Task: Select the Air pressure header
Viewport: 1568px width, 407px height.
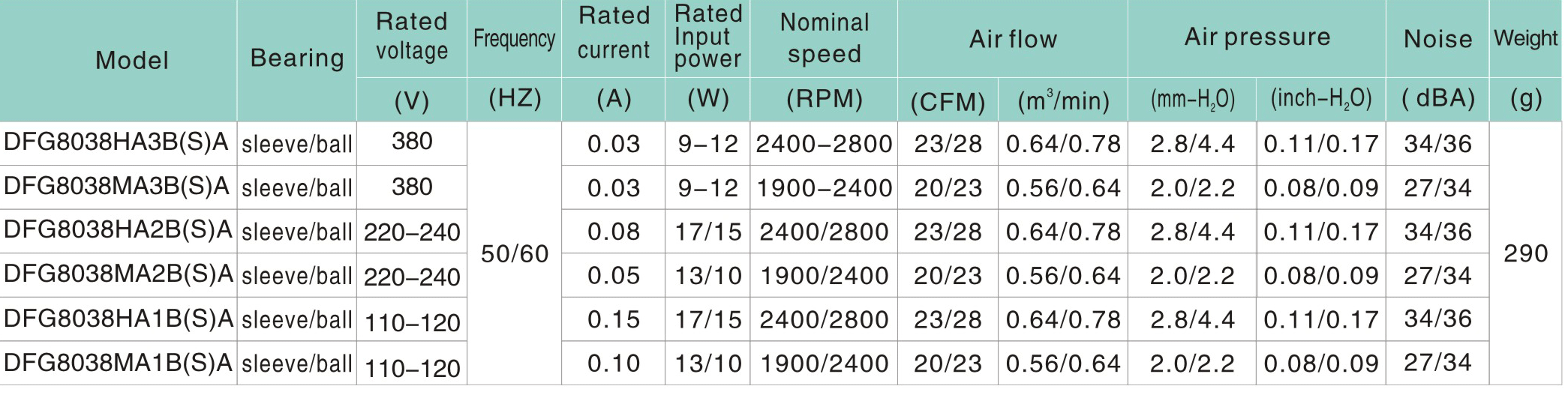Action: click(x=1257, y=37)
